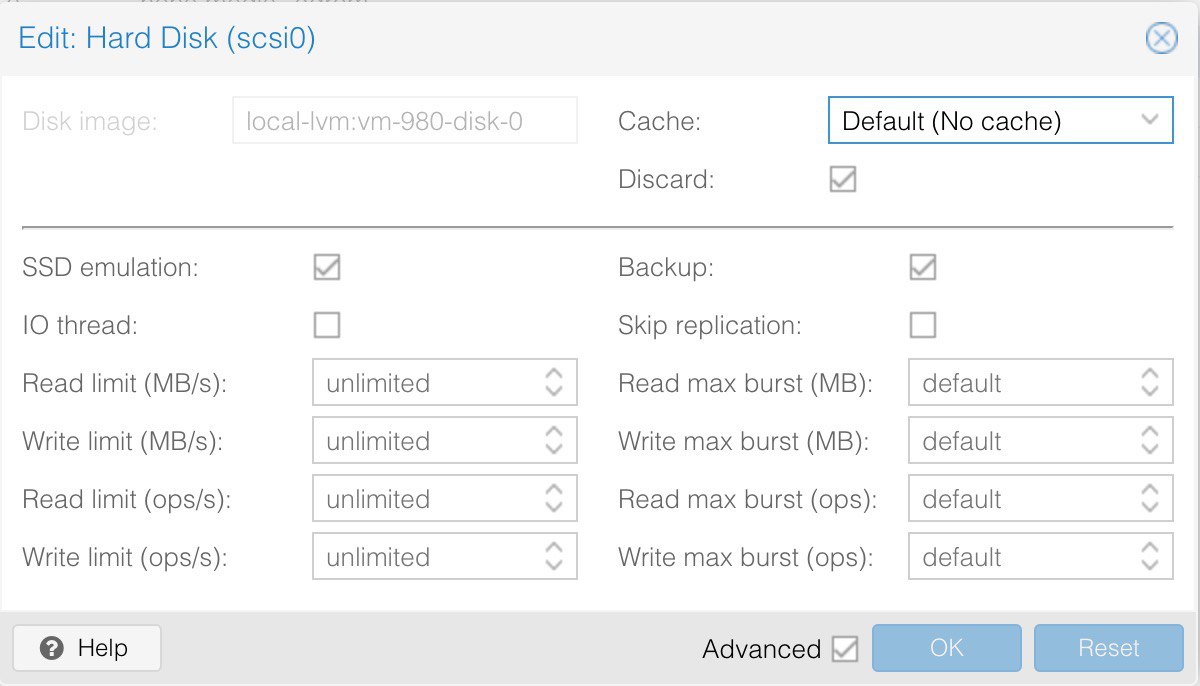Decrease Write limit (ops/s) with the down spinner arrow
The height and width of the screenshot is (686, 1200).
click(554, 567)
